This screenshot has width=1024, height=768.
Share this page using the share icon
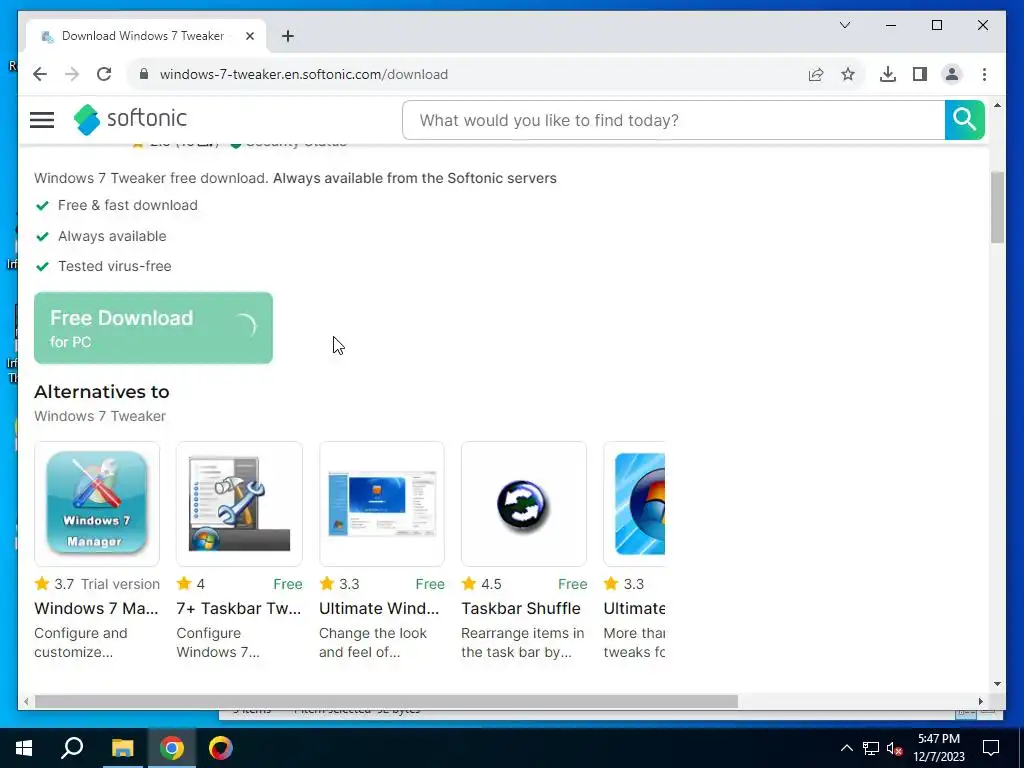click(816, 74)
